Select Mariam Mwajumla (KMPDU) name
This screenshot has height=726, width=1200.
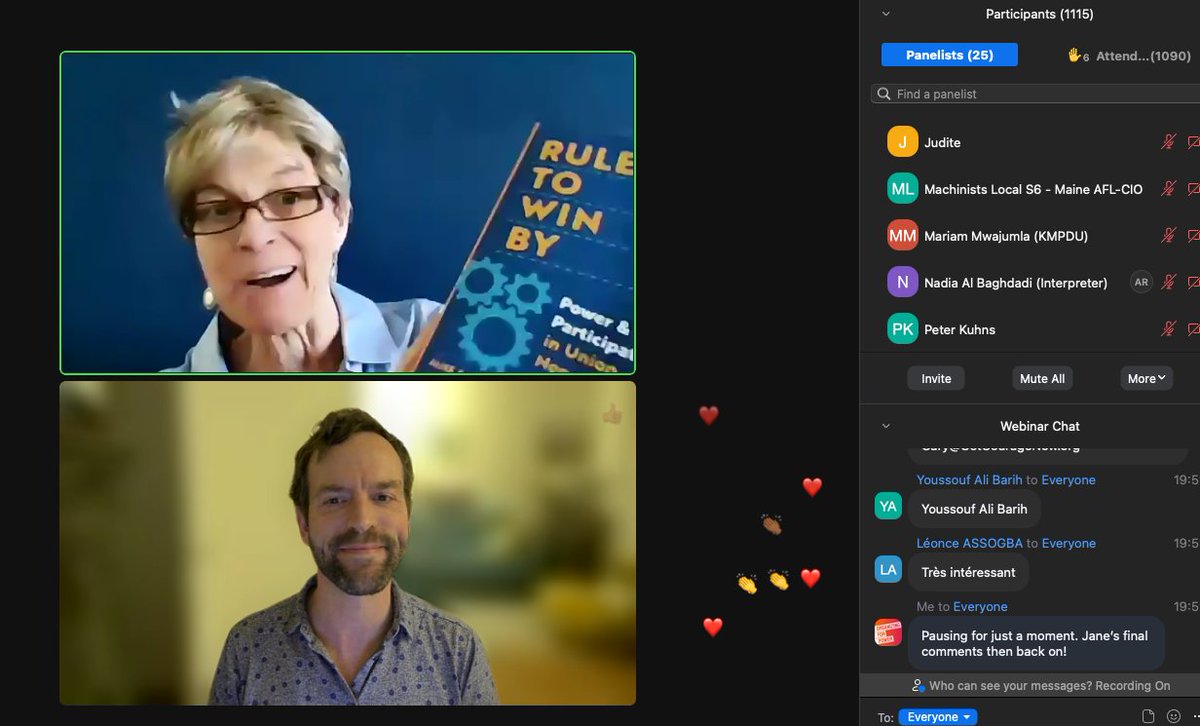click(x=1006, y=237)
